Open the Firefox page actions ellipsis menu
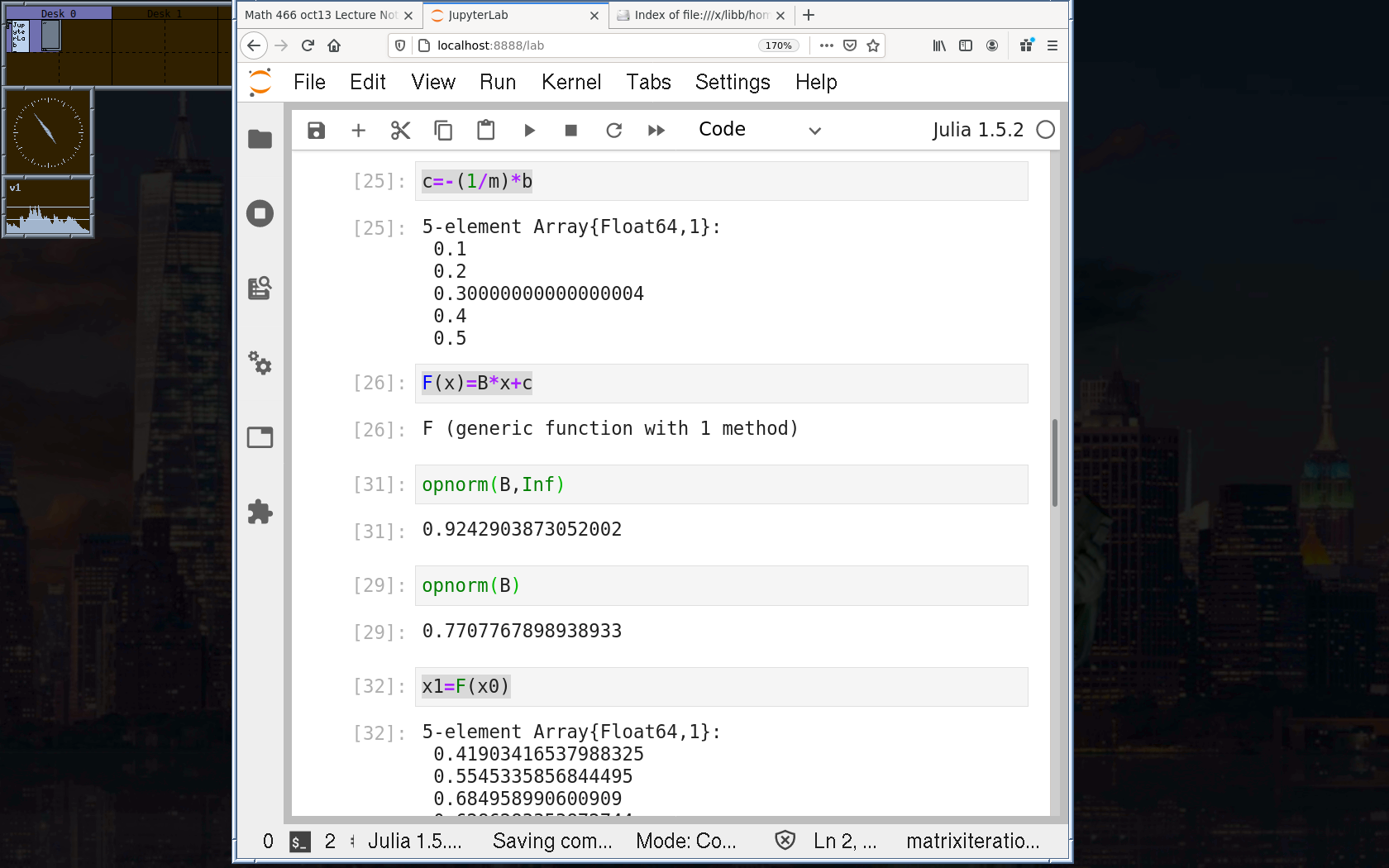The image size is (1389, 868). [x=826, y=45]
